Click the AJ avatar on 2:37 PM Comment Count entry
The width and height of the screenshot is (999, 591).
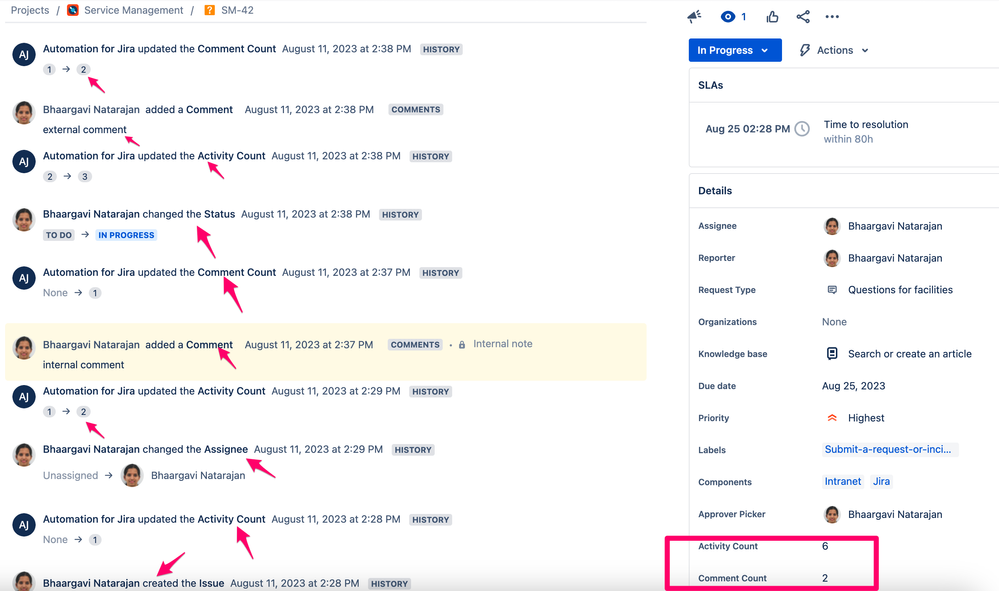point(24,278)
